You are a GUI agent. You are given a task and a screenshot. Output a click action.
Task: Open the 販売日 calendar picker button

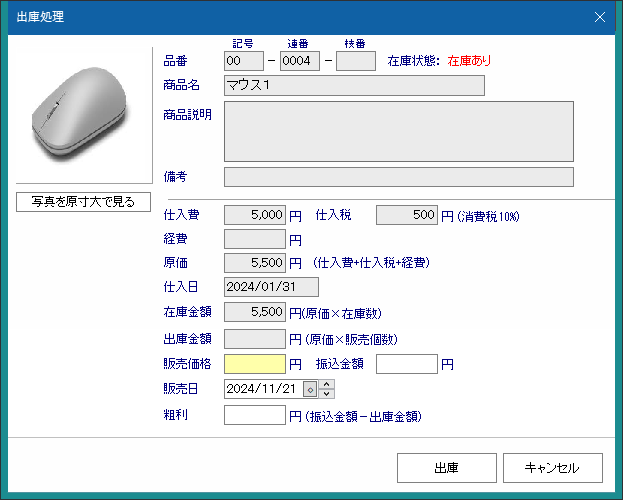pyautogui.click(x=310, y=389)
